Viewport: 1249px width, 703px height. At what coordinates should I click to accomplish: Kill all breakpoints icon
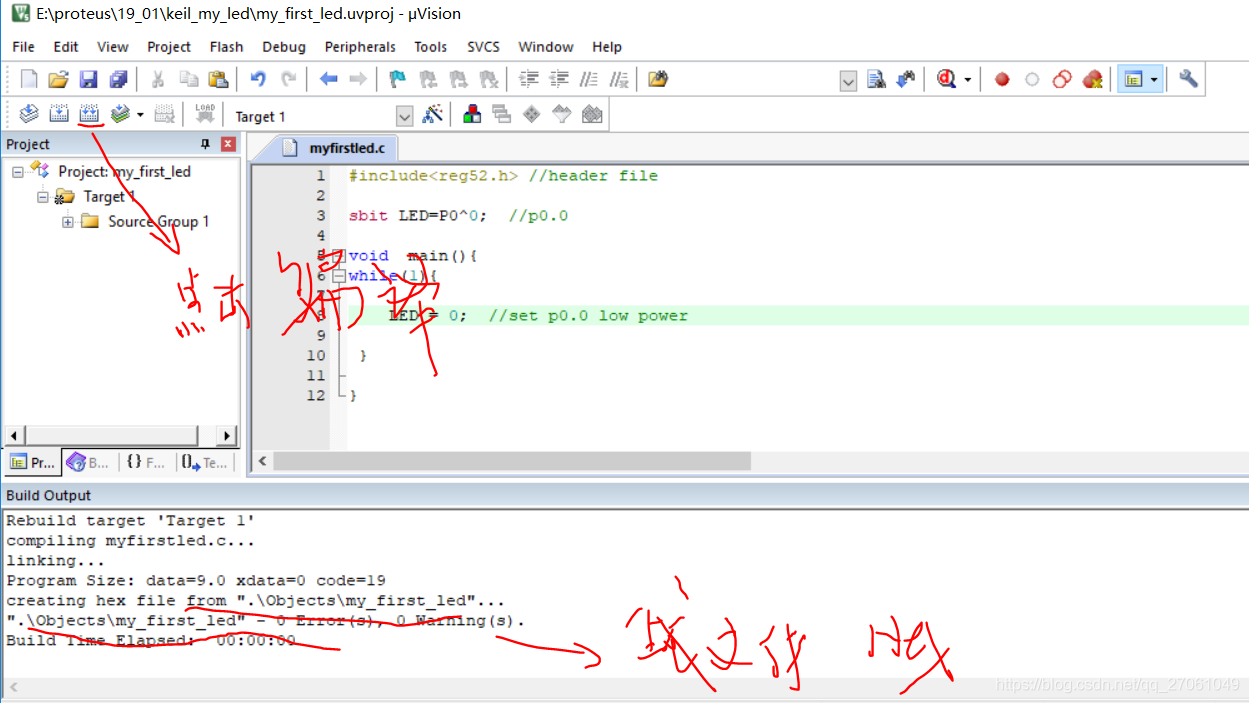click(x=1092, y=79)
